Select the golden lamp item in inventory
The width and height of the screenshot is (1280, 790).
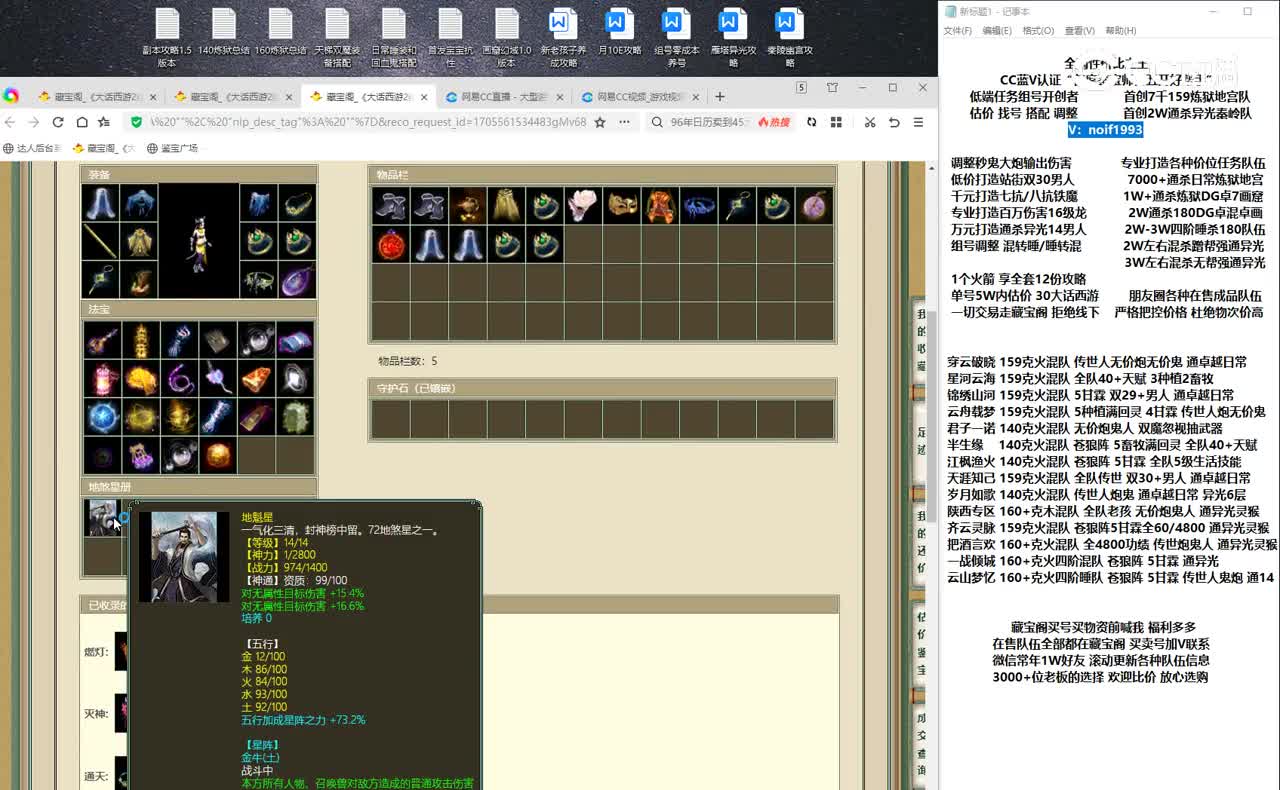tap(468, 205)
